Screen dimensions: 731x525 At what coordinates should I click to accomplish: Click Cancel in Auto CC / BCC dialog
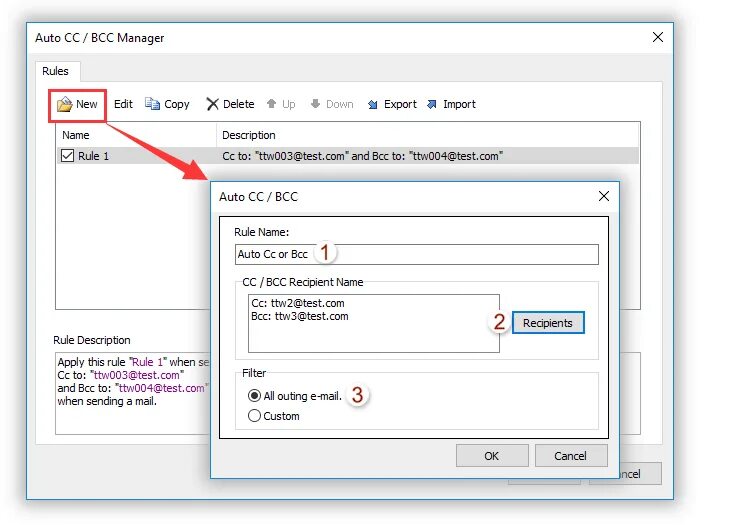tap(571, 456)
